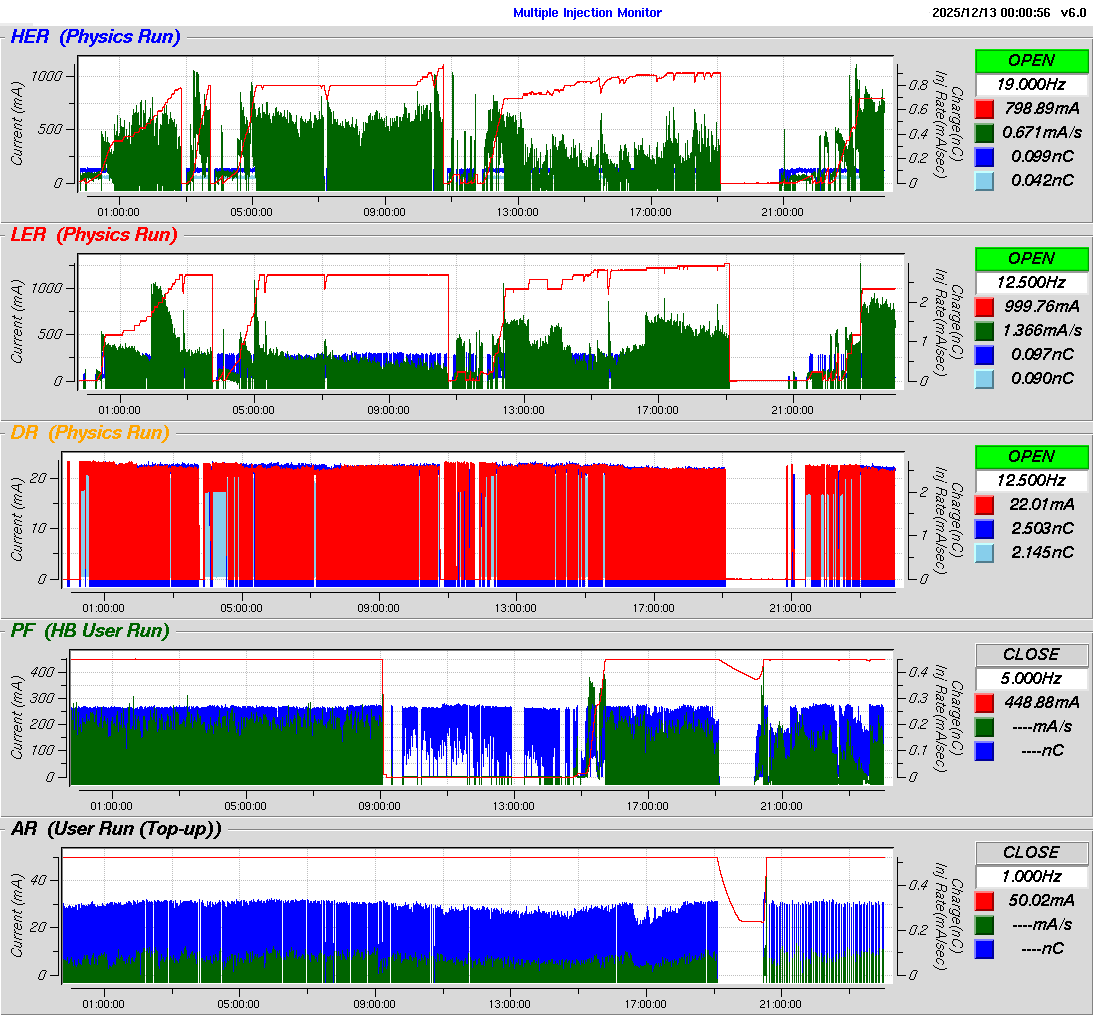Click the red swatch beside PF 448.88mA

coord(985,702)
